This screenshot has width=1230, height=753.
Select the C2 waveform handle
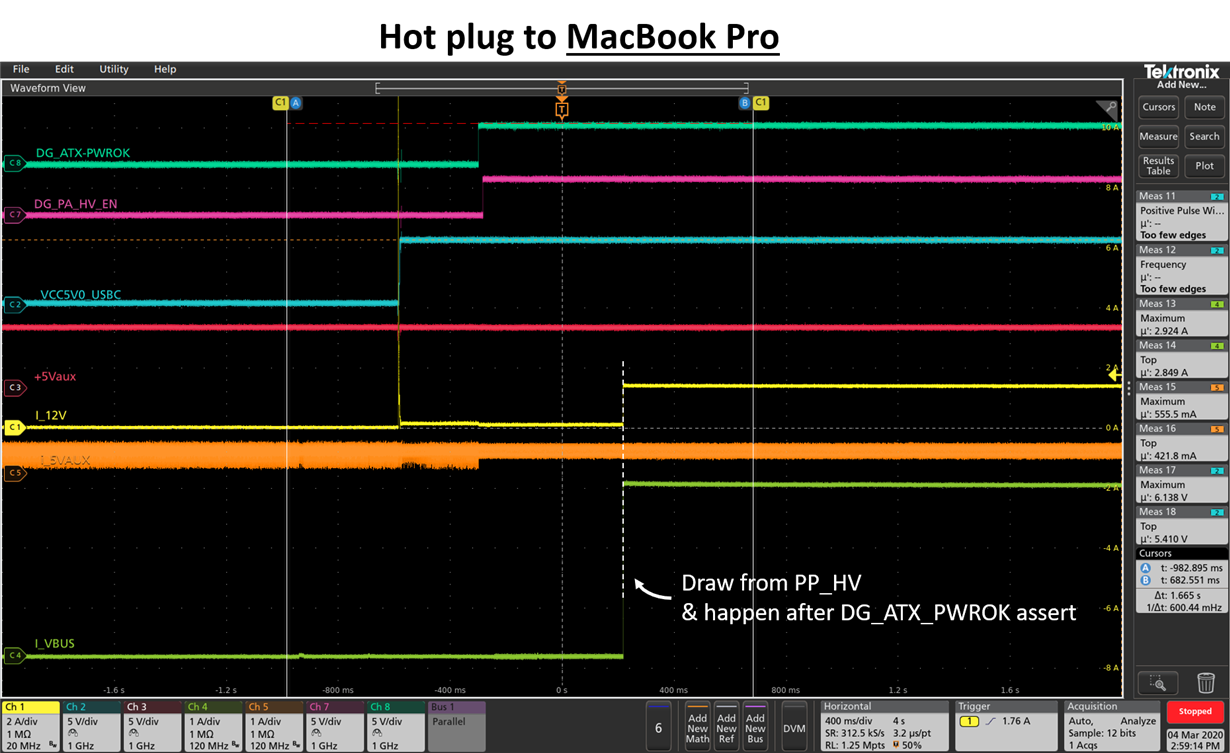[x=14, y=304]
